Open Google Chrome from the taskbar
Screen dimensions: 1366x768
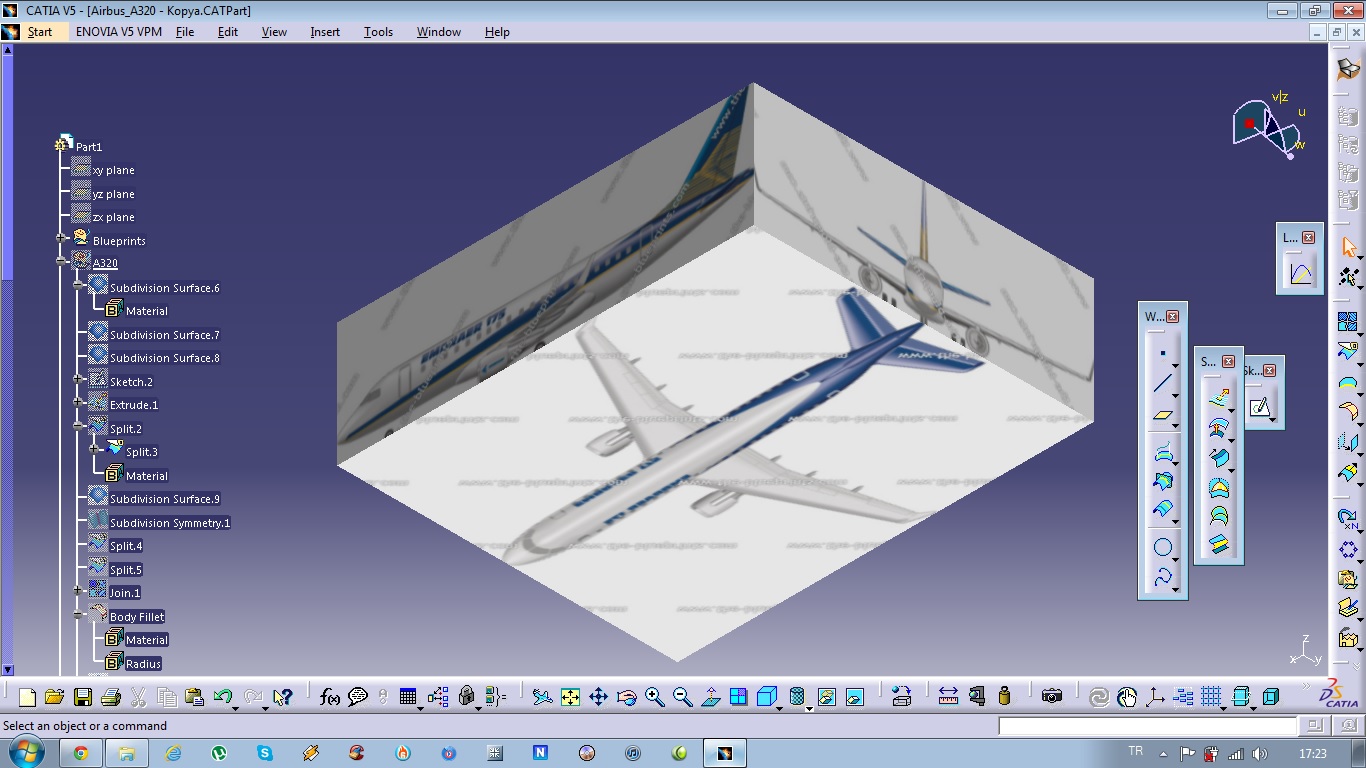(80, 753)
